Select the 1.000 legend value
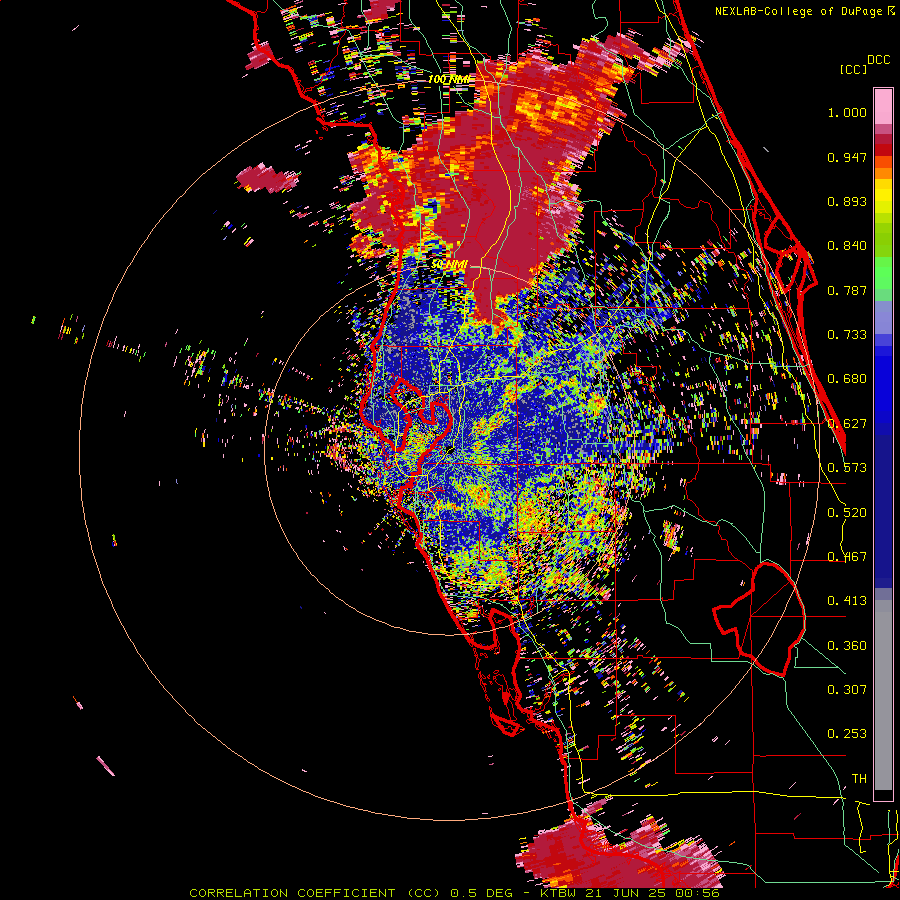900x900 pixels. [x=847, y=112]
